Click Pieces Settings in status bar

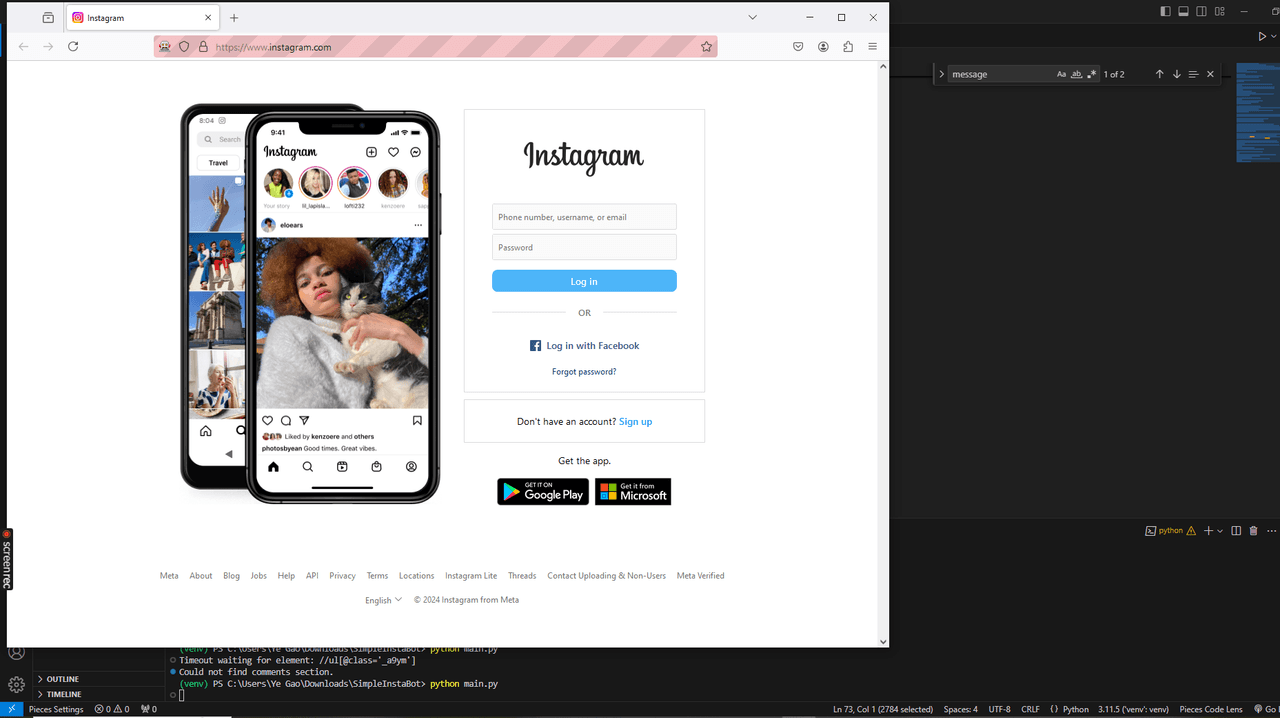[x=56, y=709]
